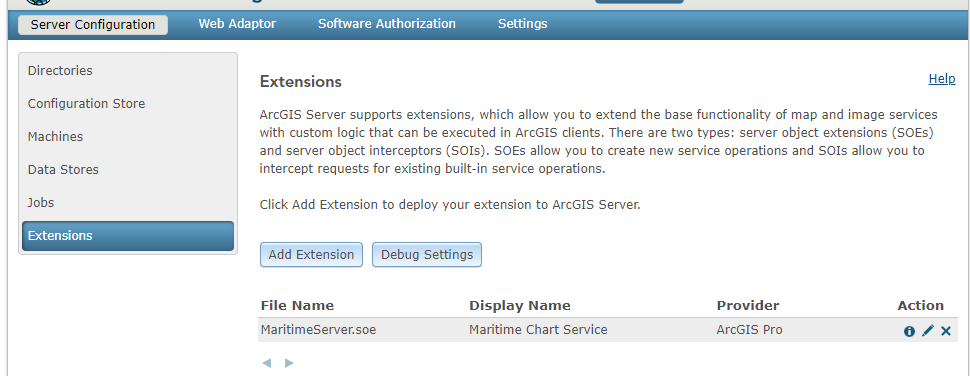This screenshot has width=970, height=376.
Task: Click the Maritime Chart Service cell
Action: pos(538,330)
